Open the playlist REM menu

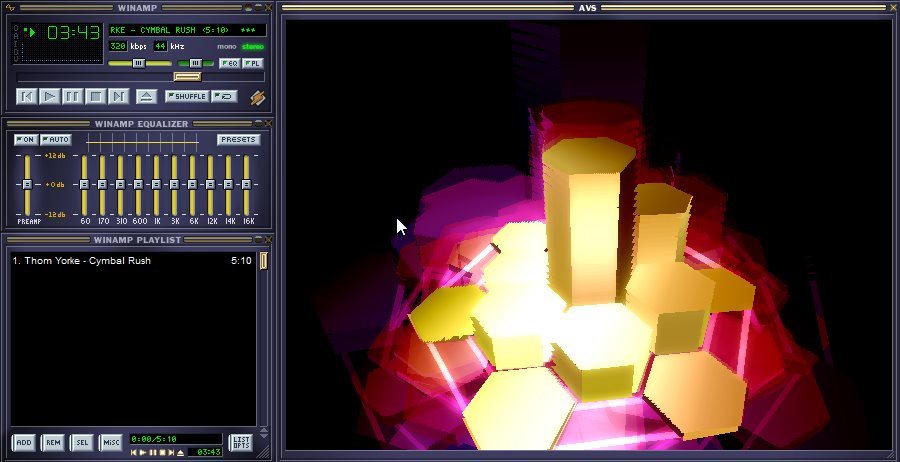pyautogui.click(x=53, y=442)
